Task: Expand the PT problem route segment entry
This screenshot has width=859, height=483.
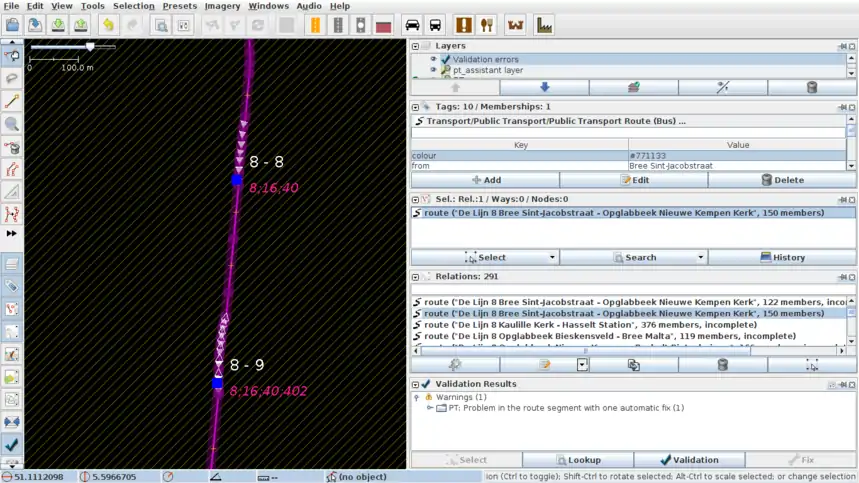Action: tap(430, 408)
